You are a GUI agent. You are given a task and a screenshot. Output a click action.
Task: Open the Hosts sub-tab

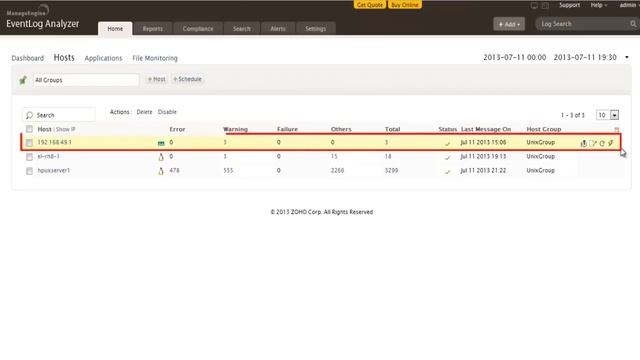[x=64, y=58]
